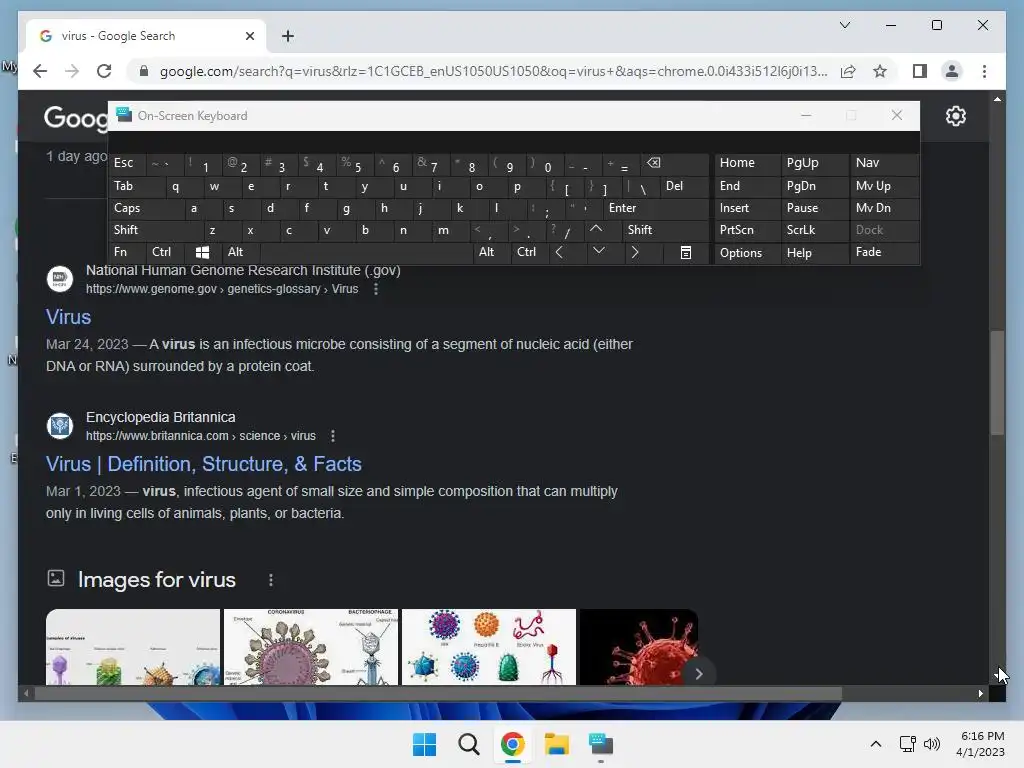Open Chrome tab search dropdown chevron

tap(844, 25)
